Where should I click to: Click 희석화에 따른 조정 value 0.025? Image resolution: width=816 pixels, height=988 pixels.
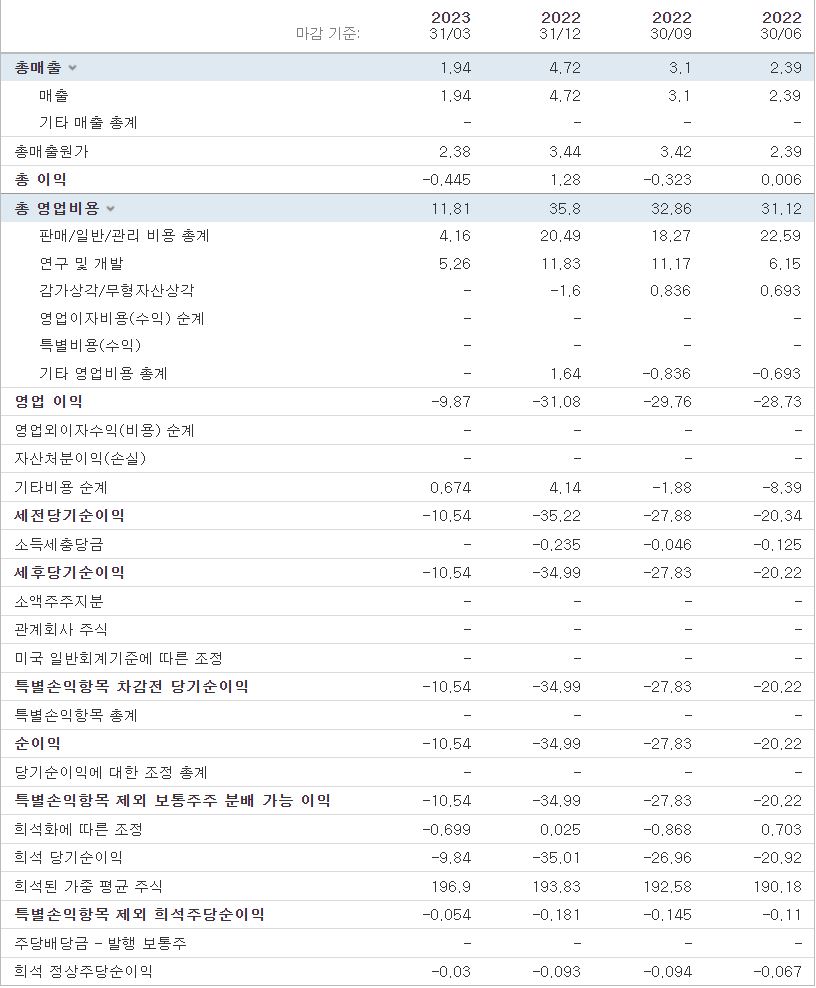coord(560,829)
